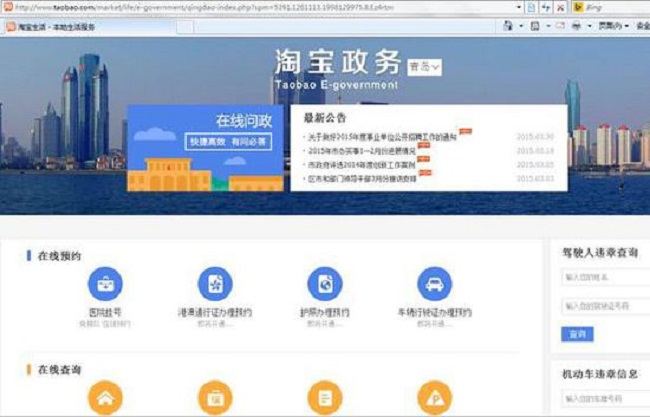This screenshot has height=417, width=650.
Task: Click the page favicon in the address bar
Action: 8,7
